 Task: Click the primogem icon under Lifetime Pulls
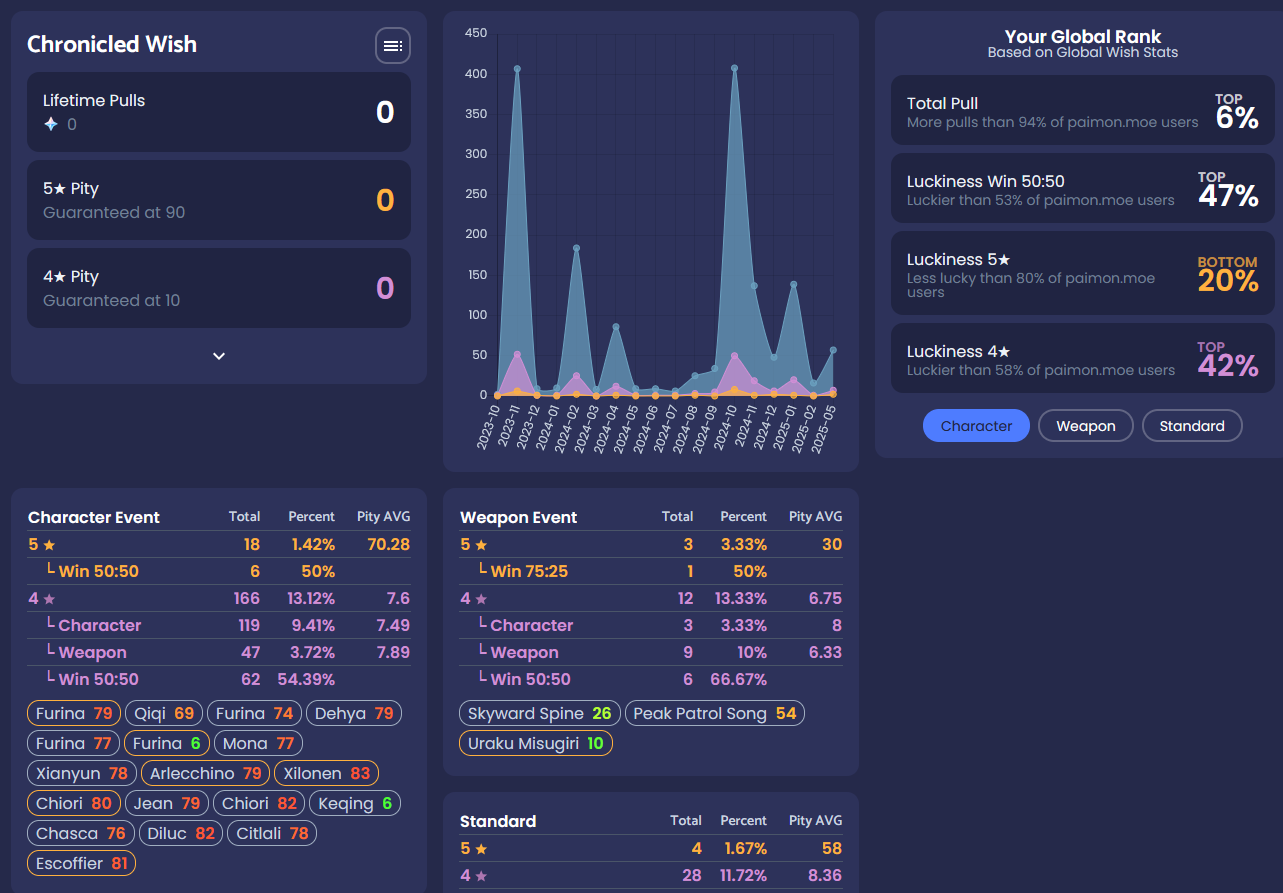(51, 125)
